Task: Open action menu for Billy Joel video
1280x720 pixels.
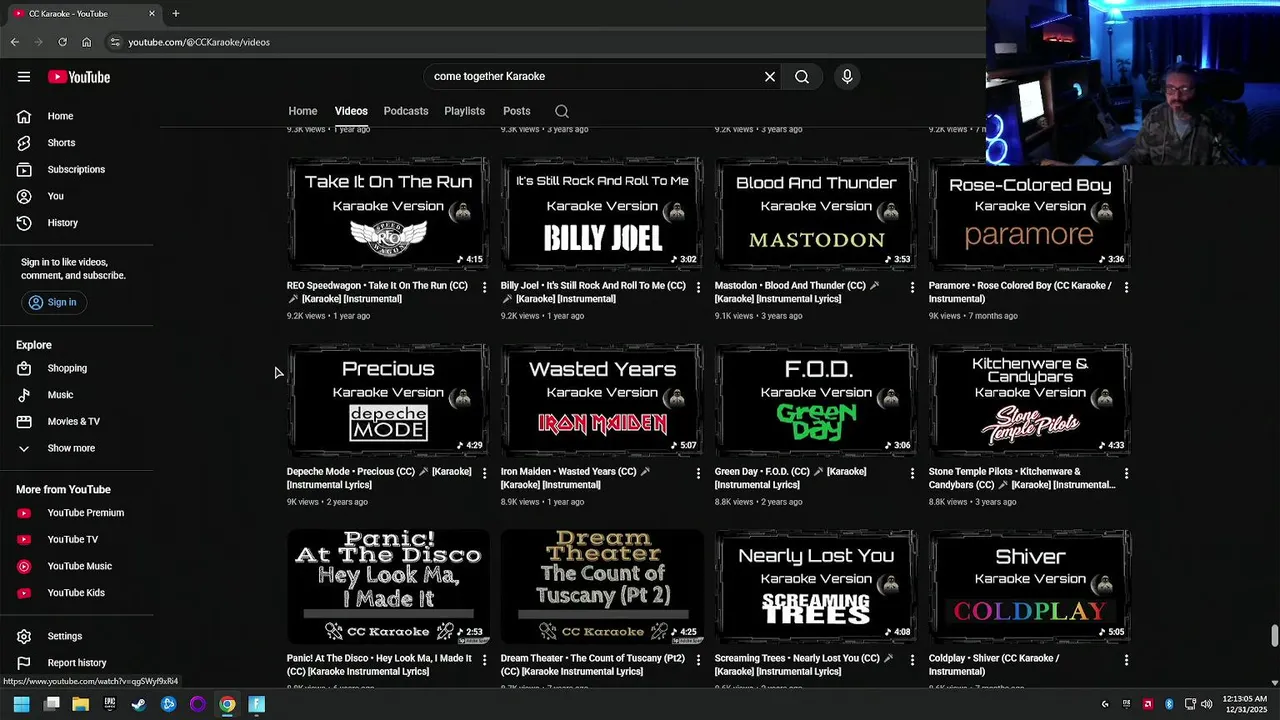Action: 698,287
